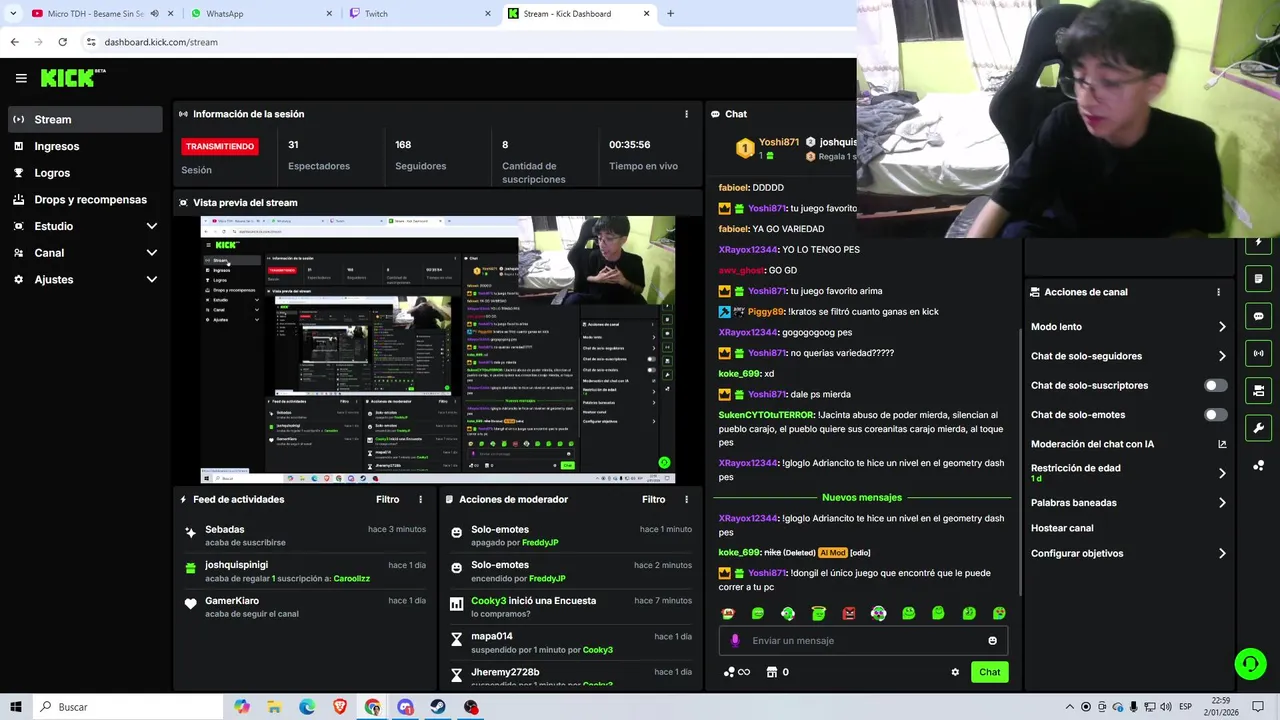This screenshot has height=720, width=1280.
Task: Click the green headset support button
Action: coord(1249,663)
